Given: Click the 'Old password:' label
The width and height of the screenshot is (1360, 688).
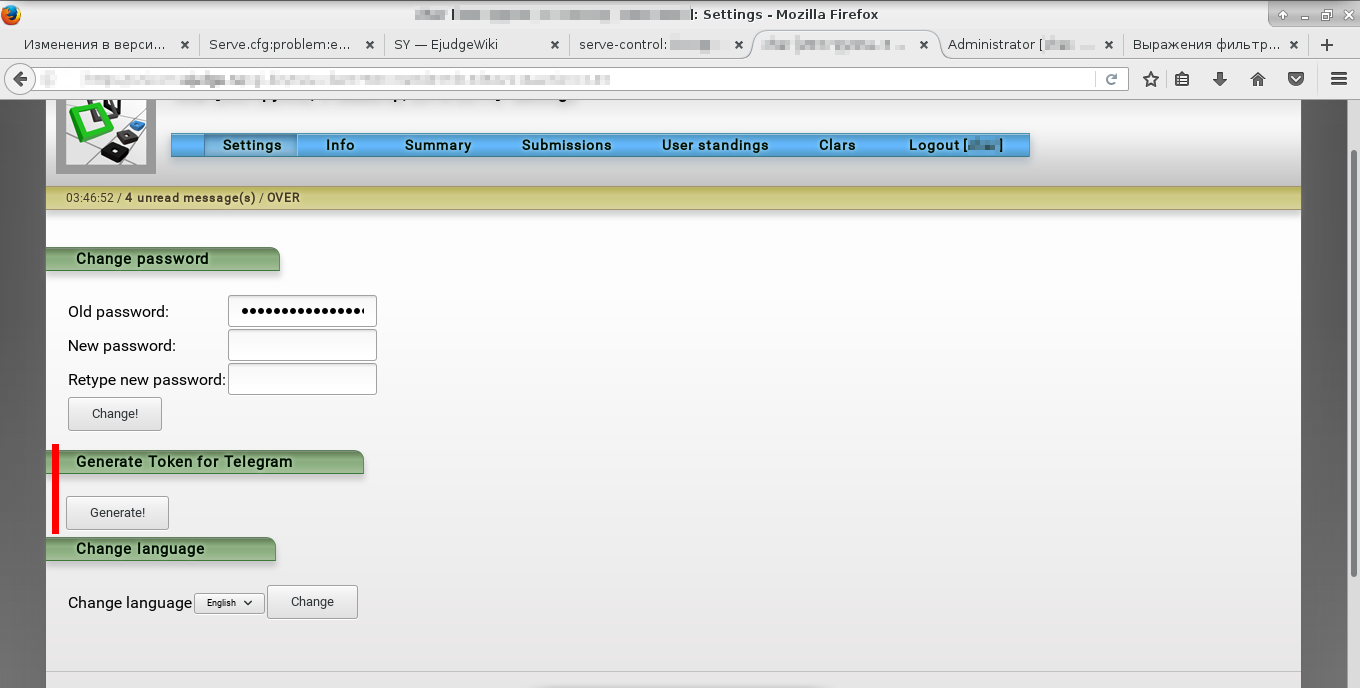Looking at the screenshot, I should pos(118,312).
